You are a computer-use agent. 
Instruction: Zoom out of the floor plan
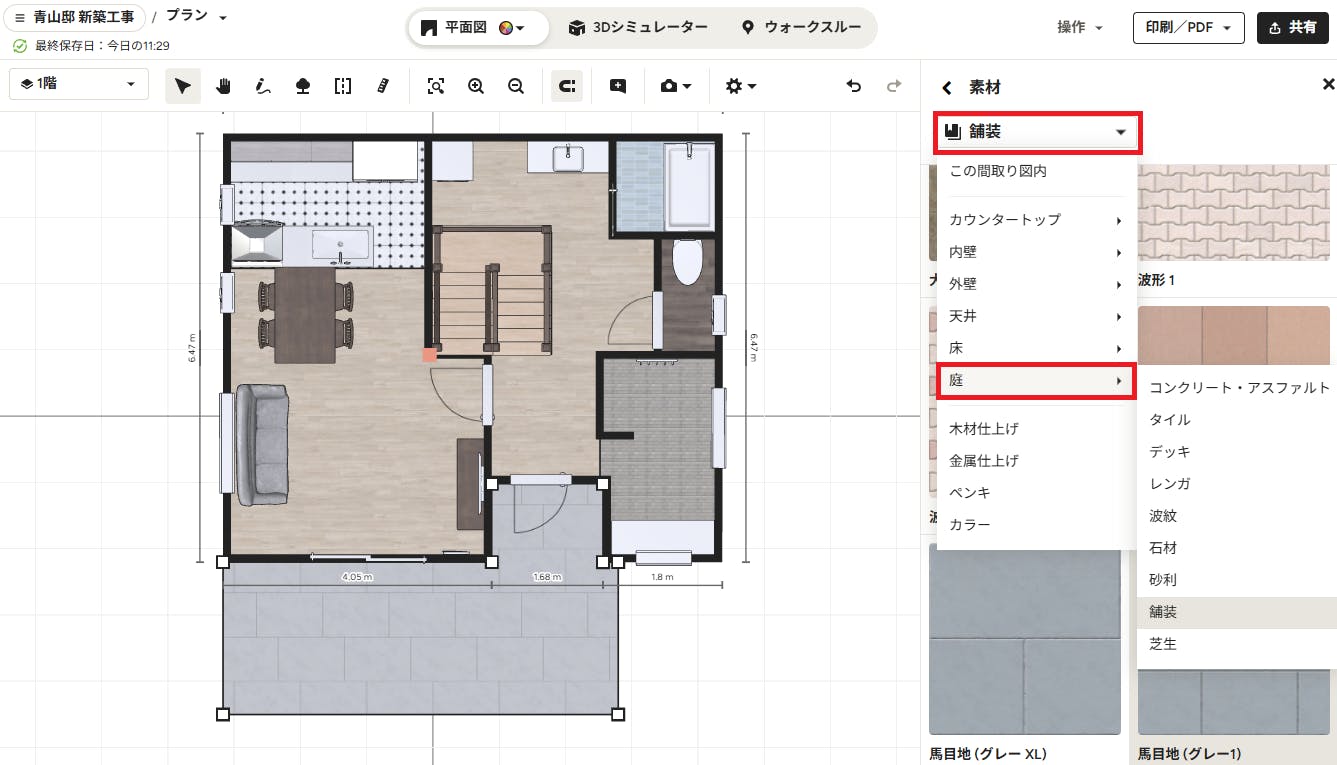pyautogui.click(x=515, y=86)
